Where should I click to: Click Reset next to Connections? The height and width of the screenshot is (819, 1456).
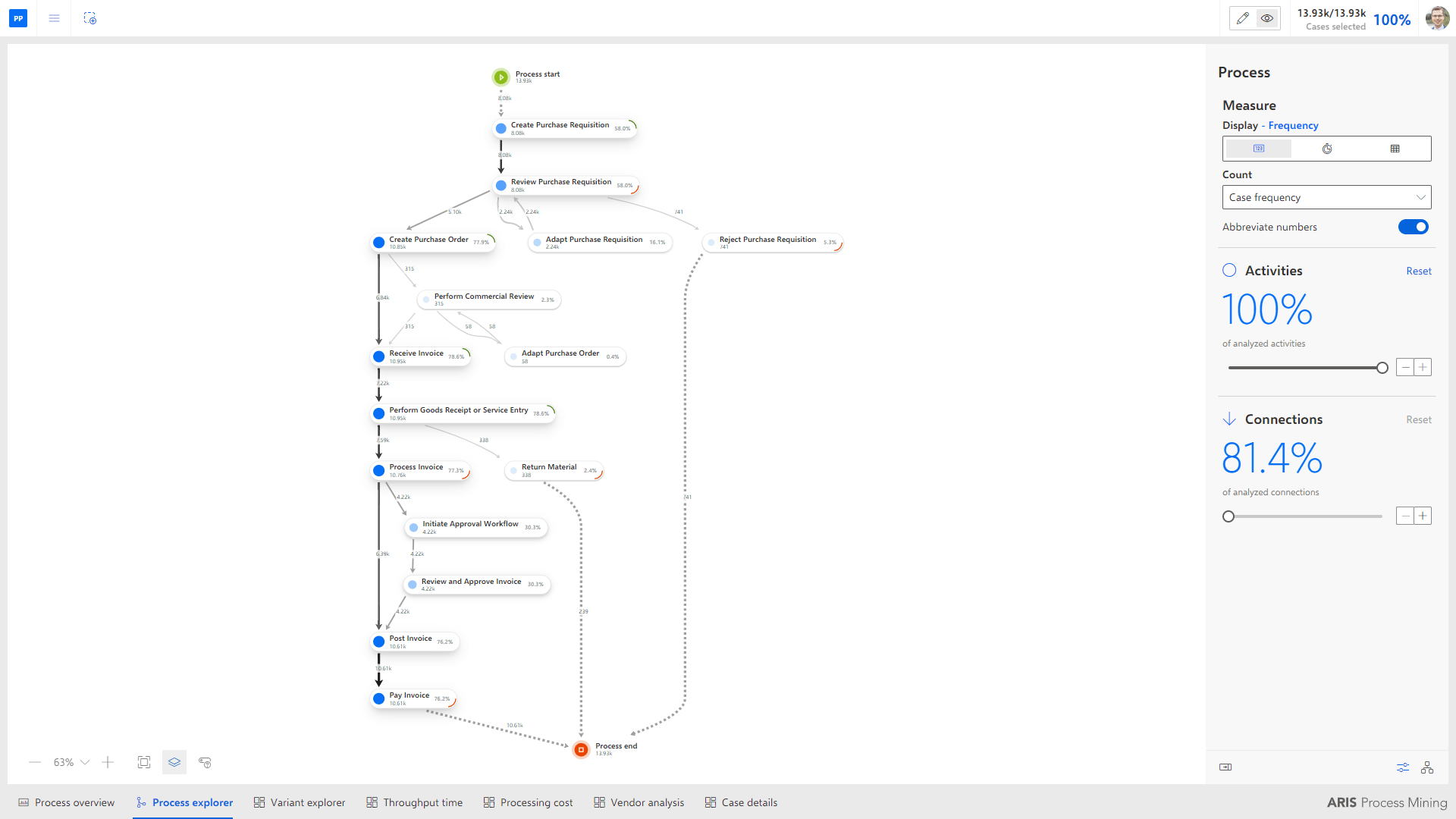point(1418,419)
